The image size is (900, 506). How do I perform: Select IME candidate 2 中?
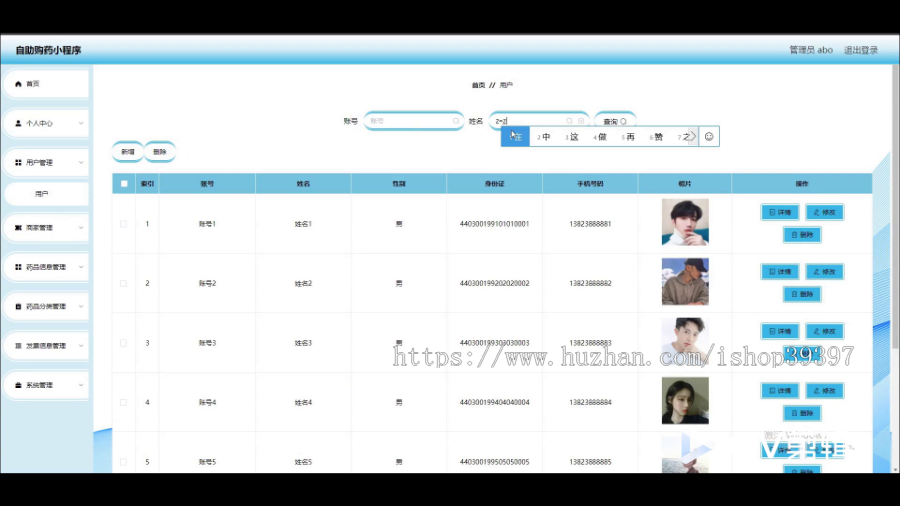pos(544,137)
